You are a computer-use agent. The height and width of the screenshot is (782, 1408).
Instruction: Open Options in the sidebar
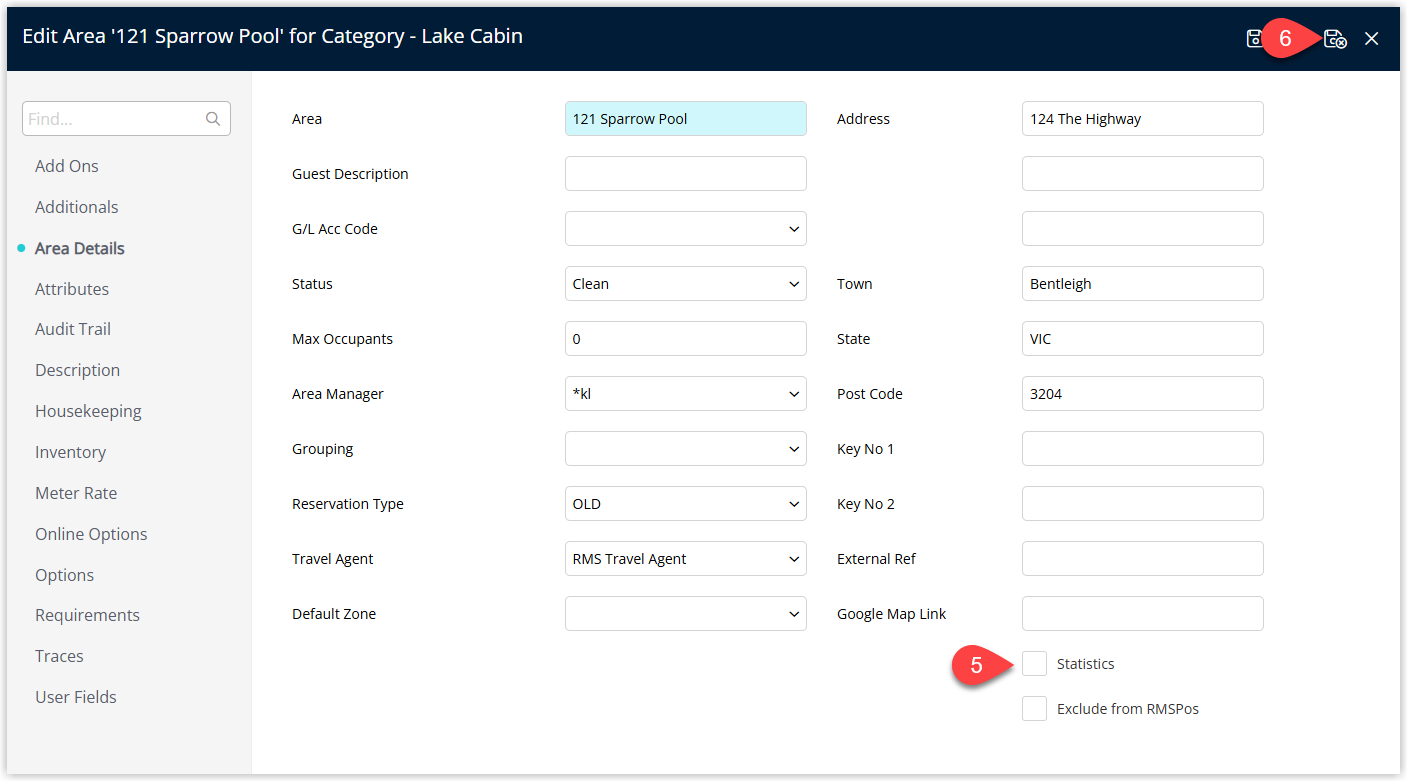point(65,575)
